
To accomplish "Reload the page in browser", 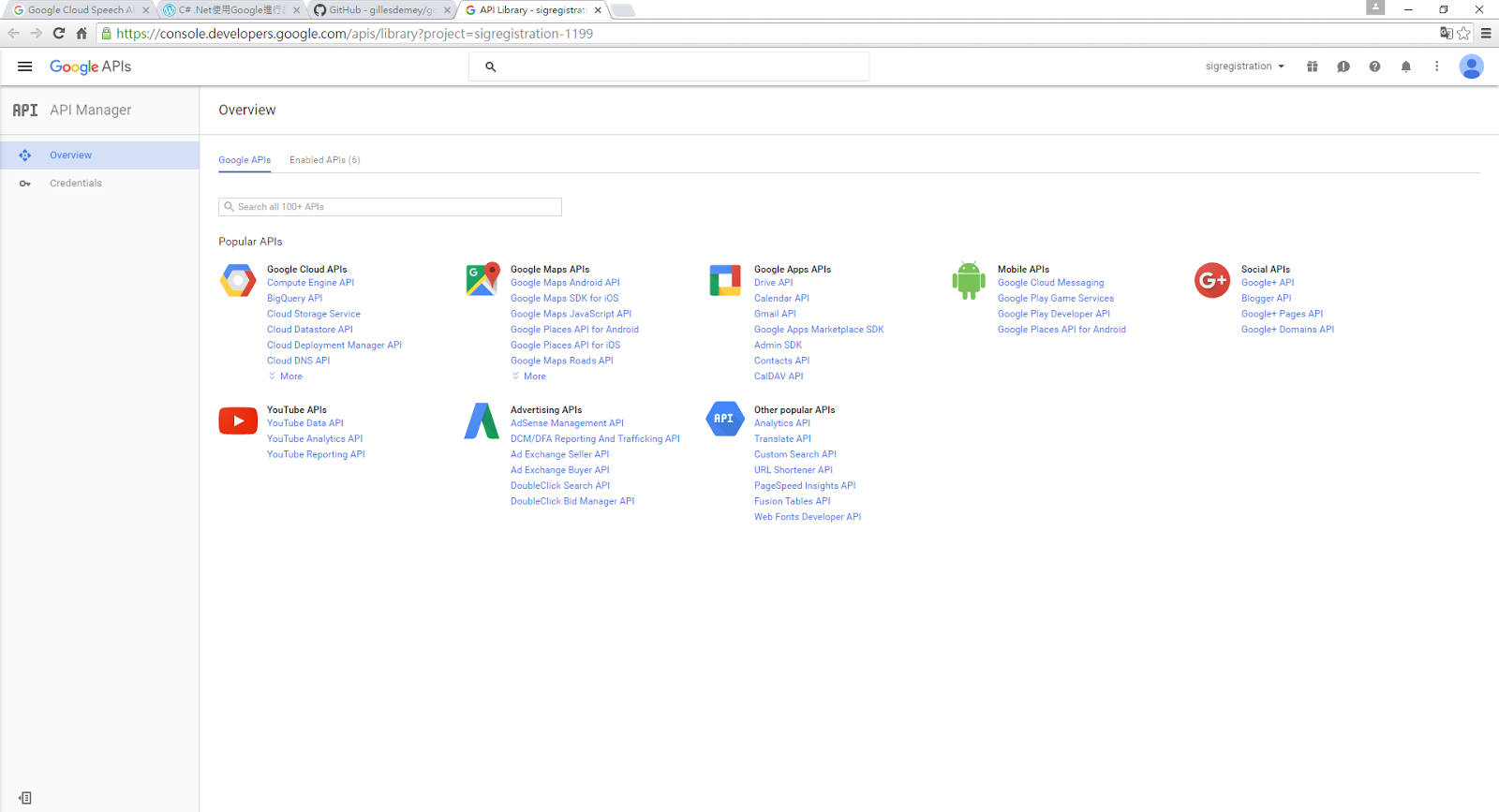I will (59, 34).
